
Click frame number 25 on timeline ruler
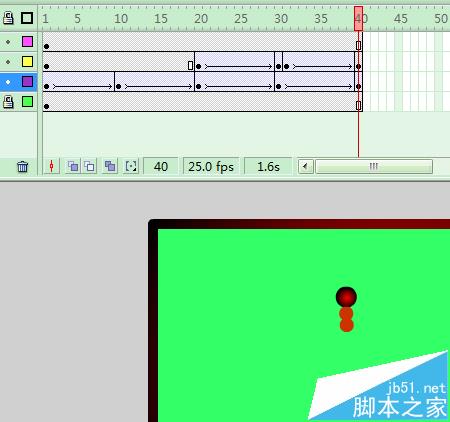click(241, 19)
